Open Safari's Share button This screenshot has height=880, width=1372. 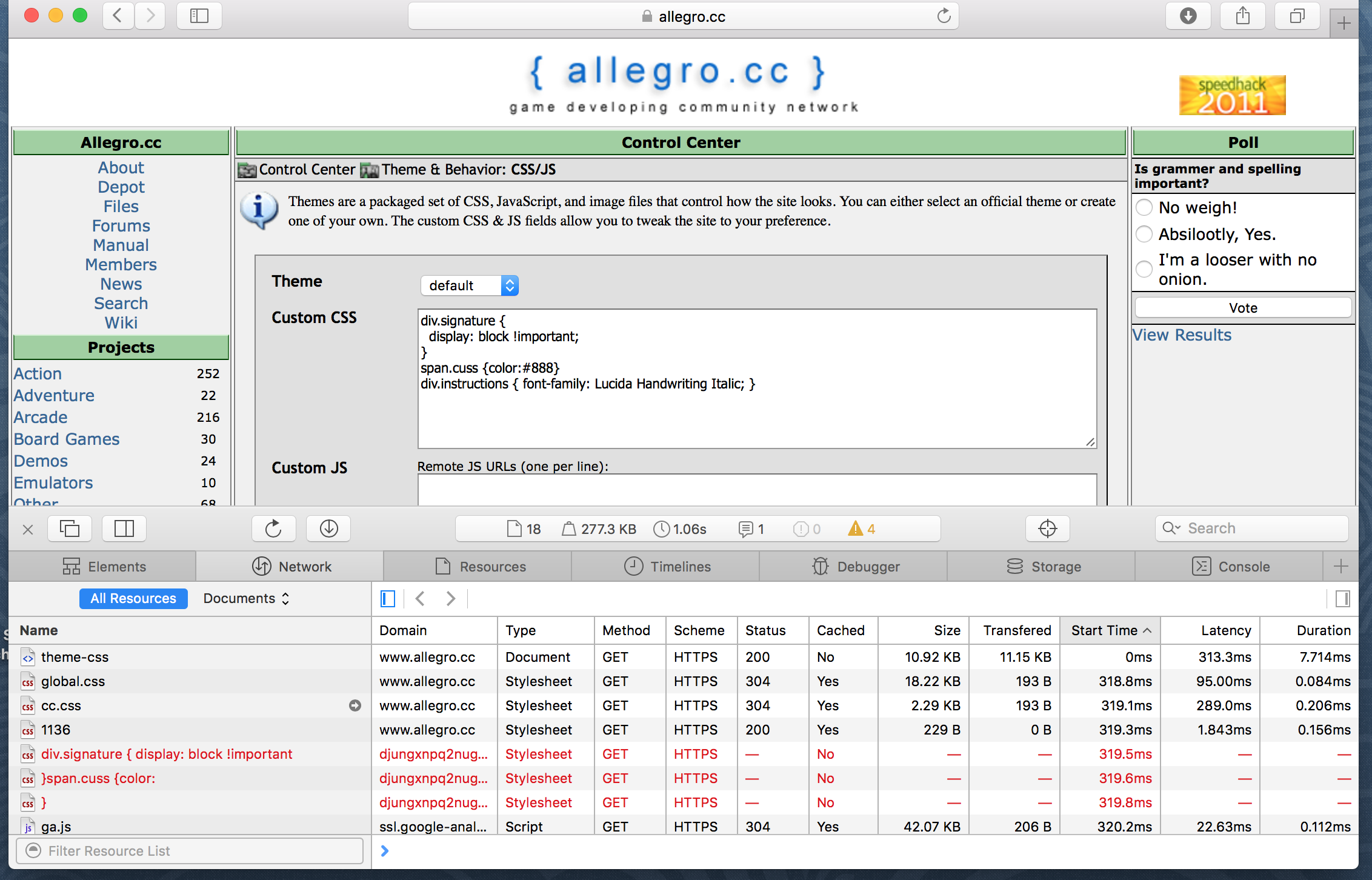(x=1242, y=16)
